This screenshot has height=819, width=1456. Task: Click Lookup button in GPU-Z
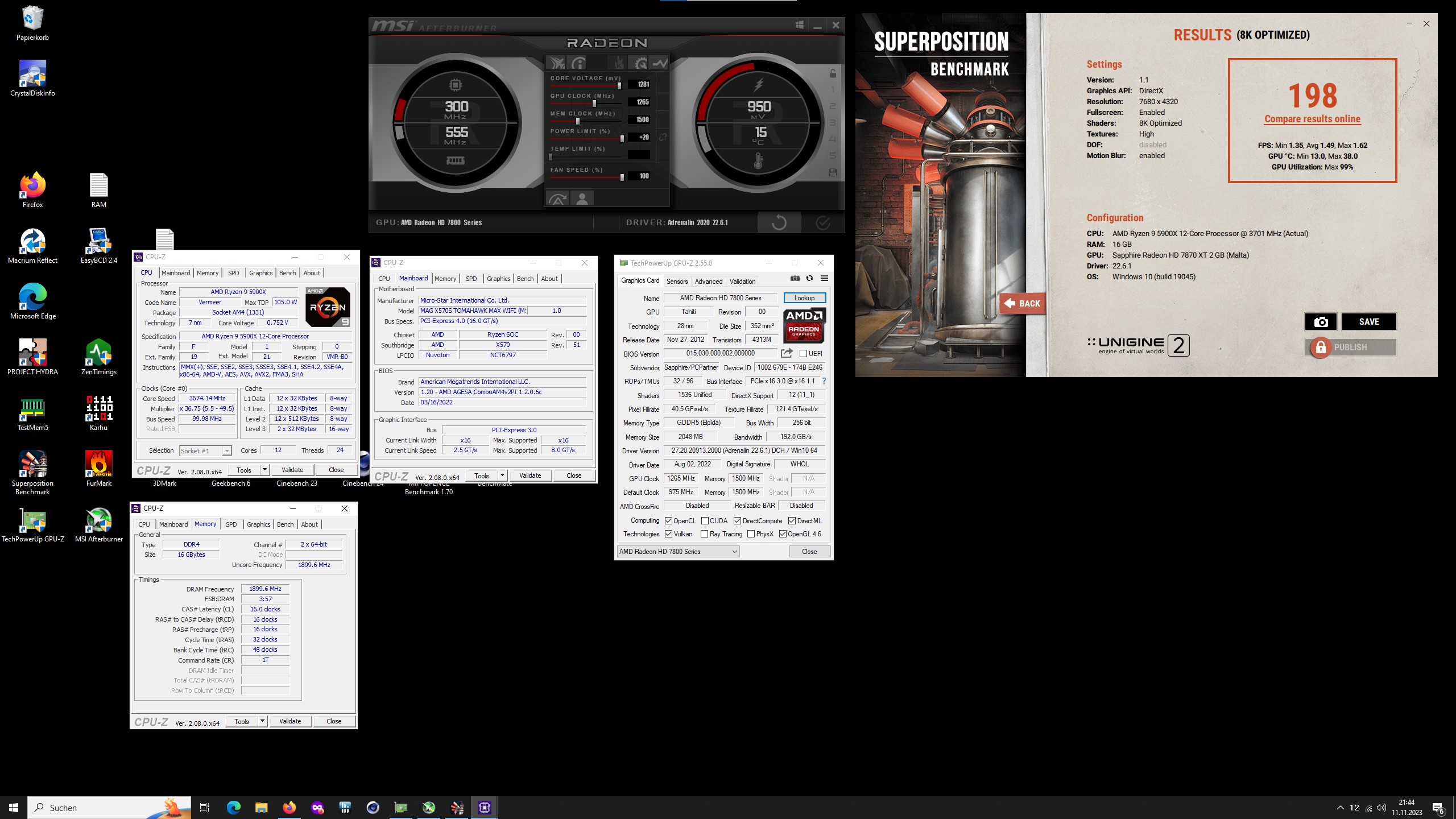click(804, 298)
